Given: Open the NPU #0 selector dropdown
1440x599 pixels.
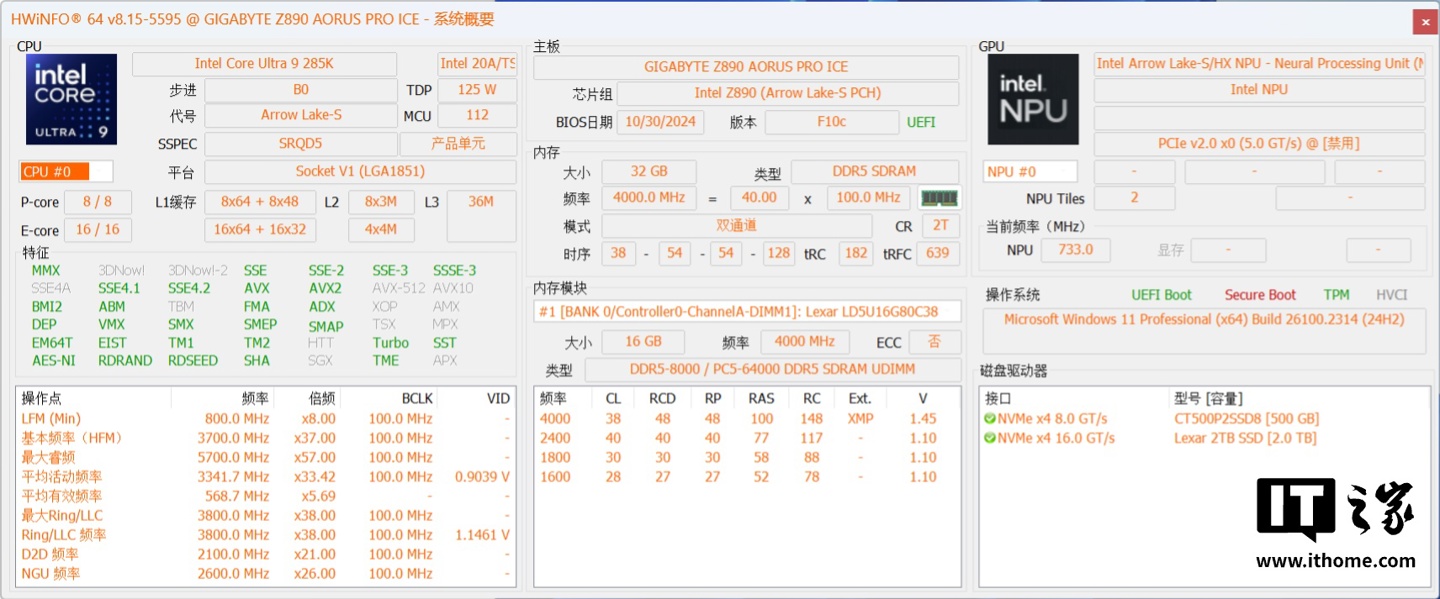Looking at the screenshot, I should click(1030, 171).
